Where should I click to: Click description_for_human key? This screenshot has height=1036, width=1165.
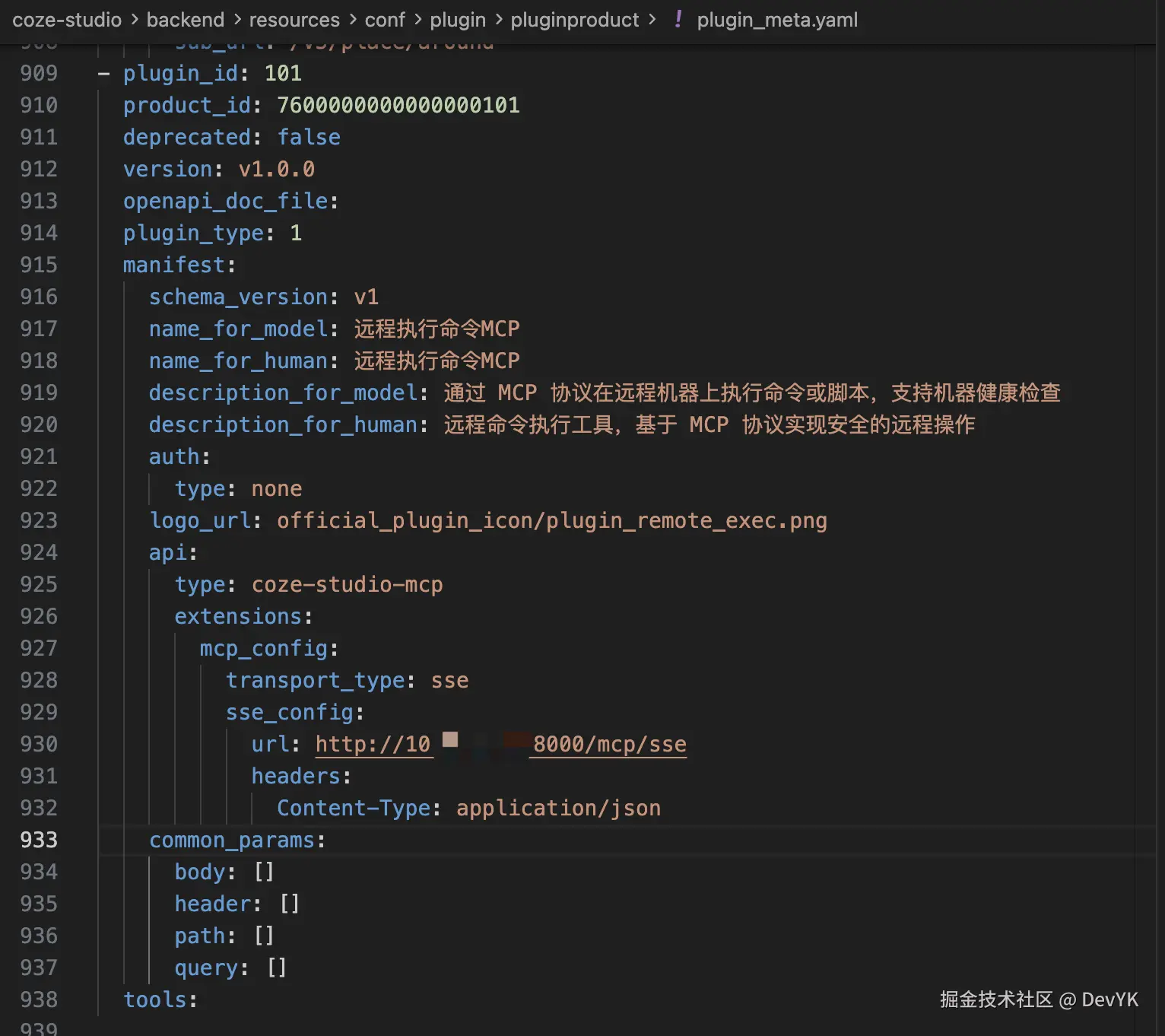pyautogui.click(x=284, y=424)
